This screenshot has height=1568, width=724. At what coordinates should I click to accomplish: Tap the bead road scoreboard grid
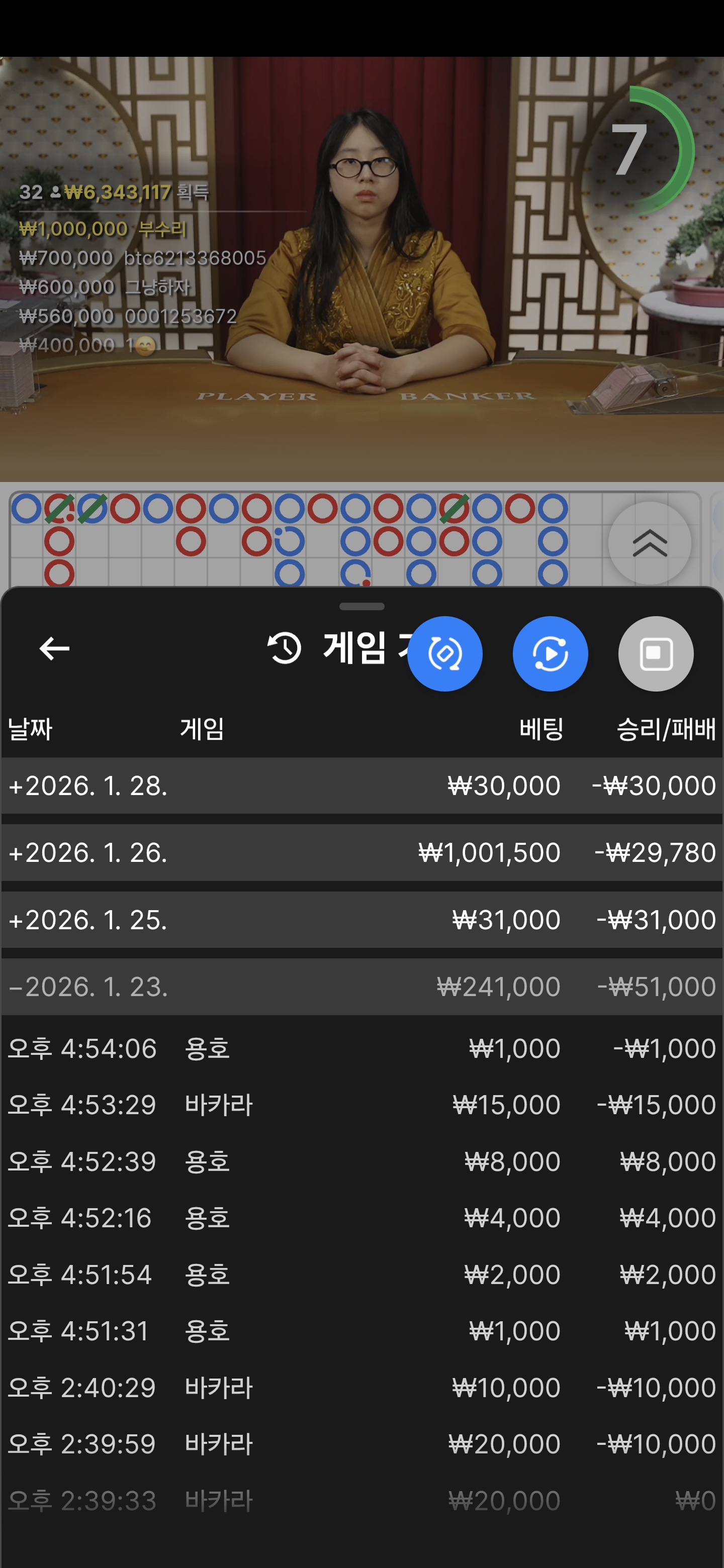[x=355, y=539]
